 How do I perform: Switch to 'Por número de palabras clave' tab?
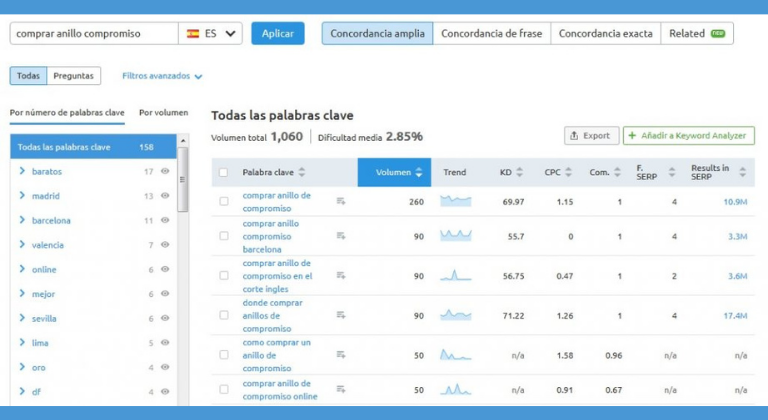pyautogui.click(x=67, y=113)
